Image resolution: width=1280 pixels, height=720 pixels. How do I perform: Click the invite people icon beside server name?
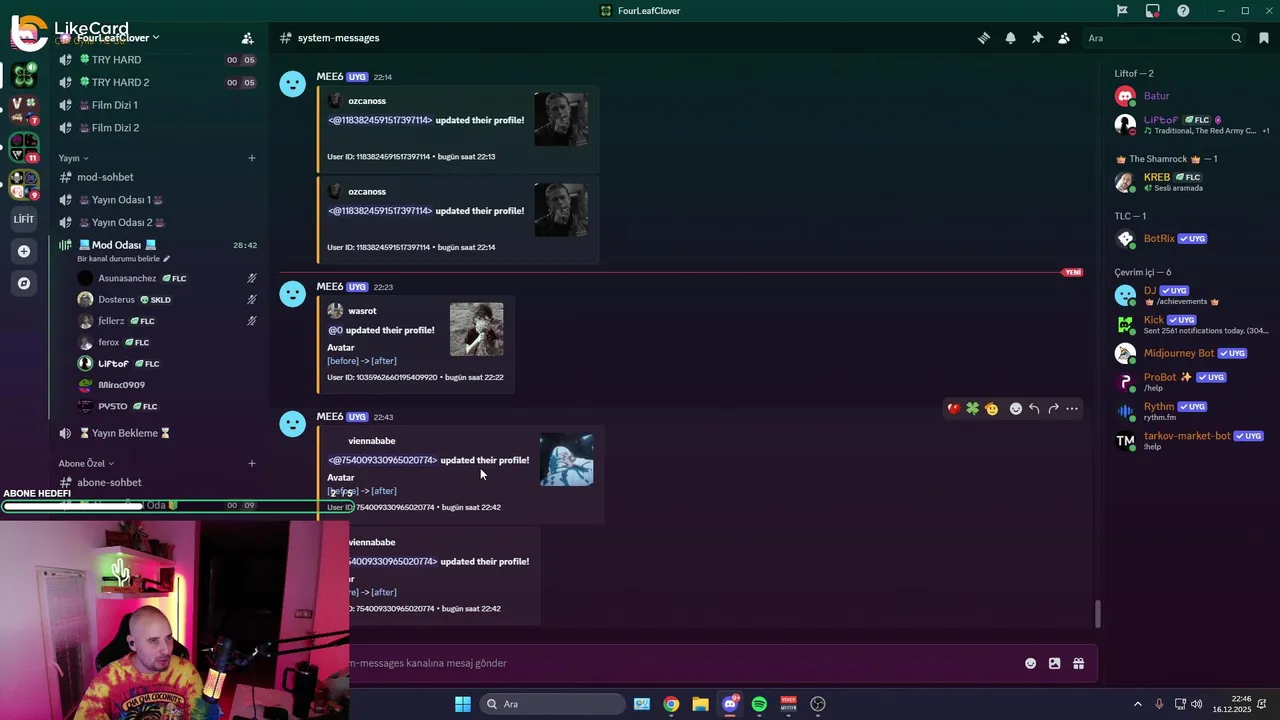247,38
